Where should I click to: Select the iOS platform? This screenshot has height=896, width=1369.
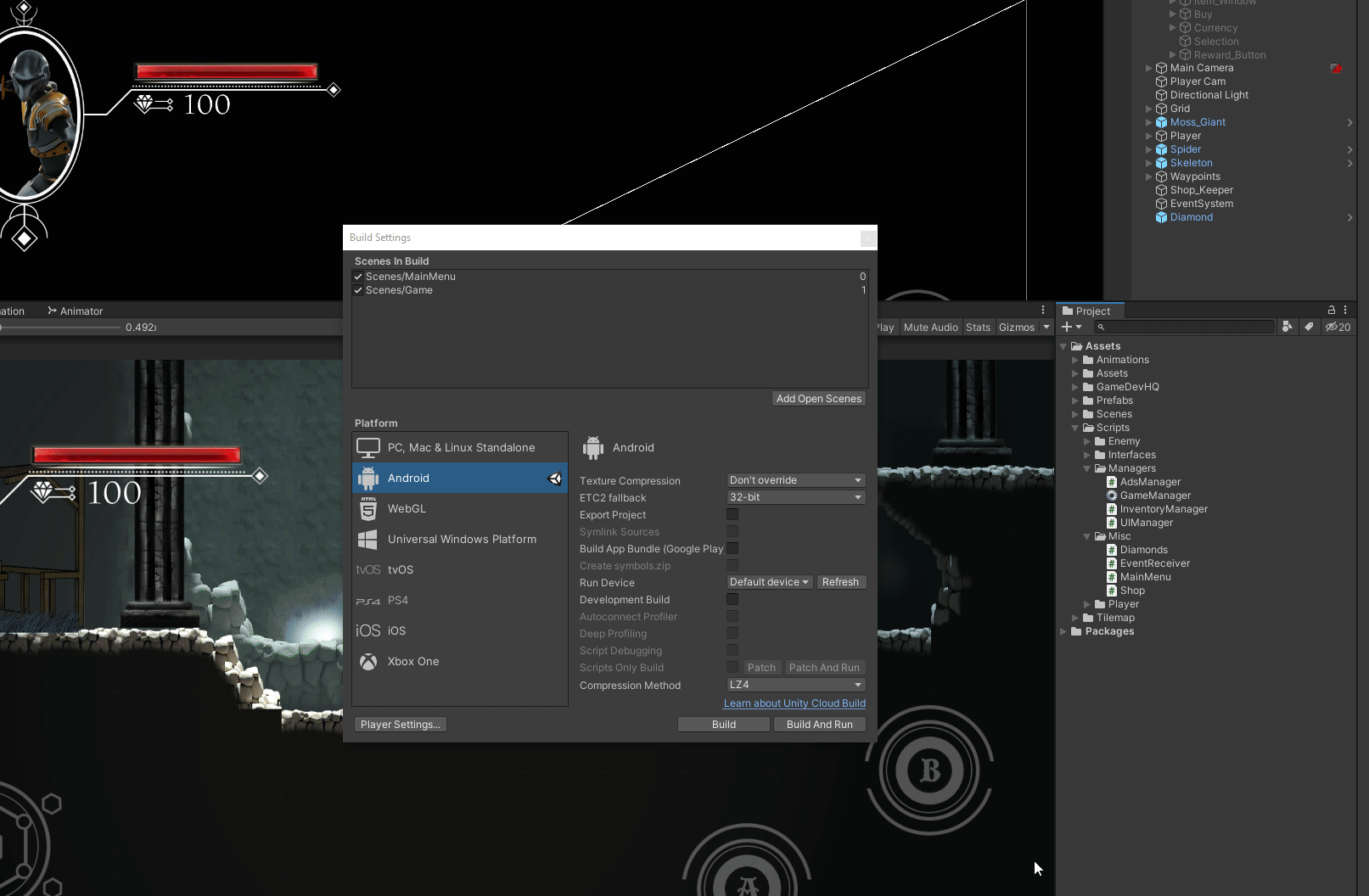460,630
